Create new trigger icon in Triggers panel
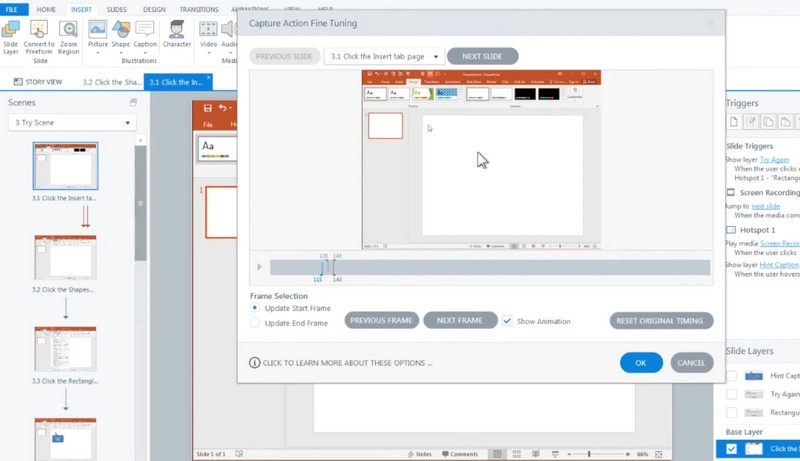The height and width of the screenshot is (461, 800). pyautogui.click(x=734, y=122)
